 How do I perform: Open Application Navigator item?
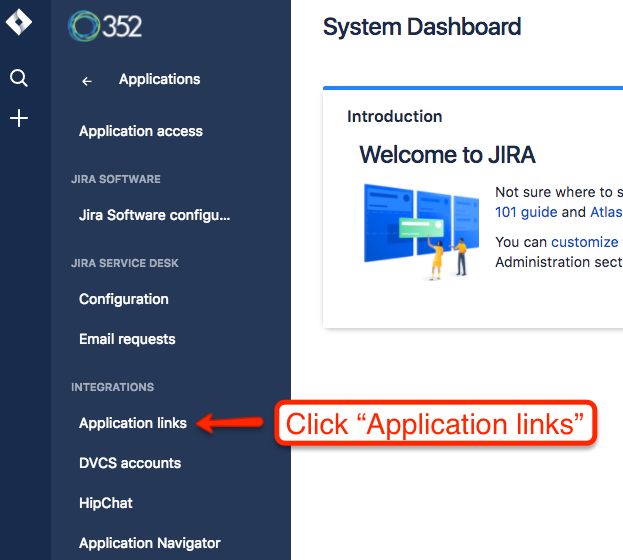pos(149,543)
